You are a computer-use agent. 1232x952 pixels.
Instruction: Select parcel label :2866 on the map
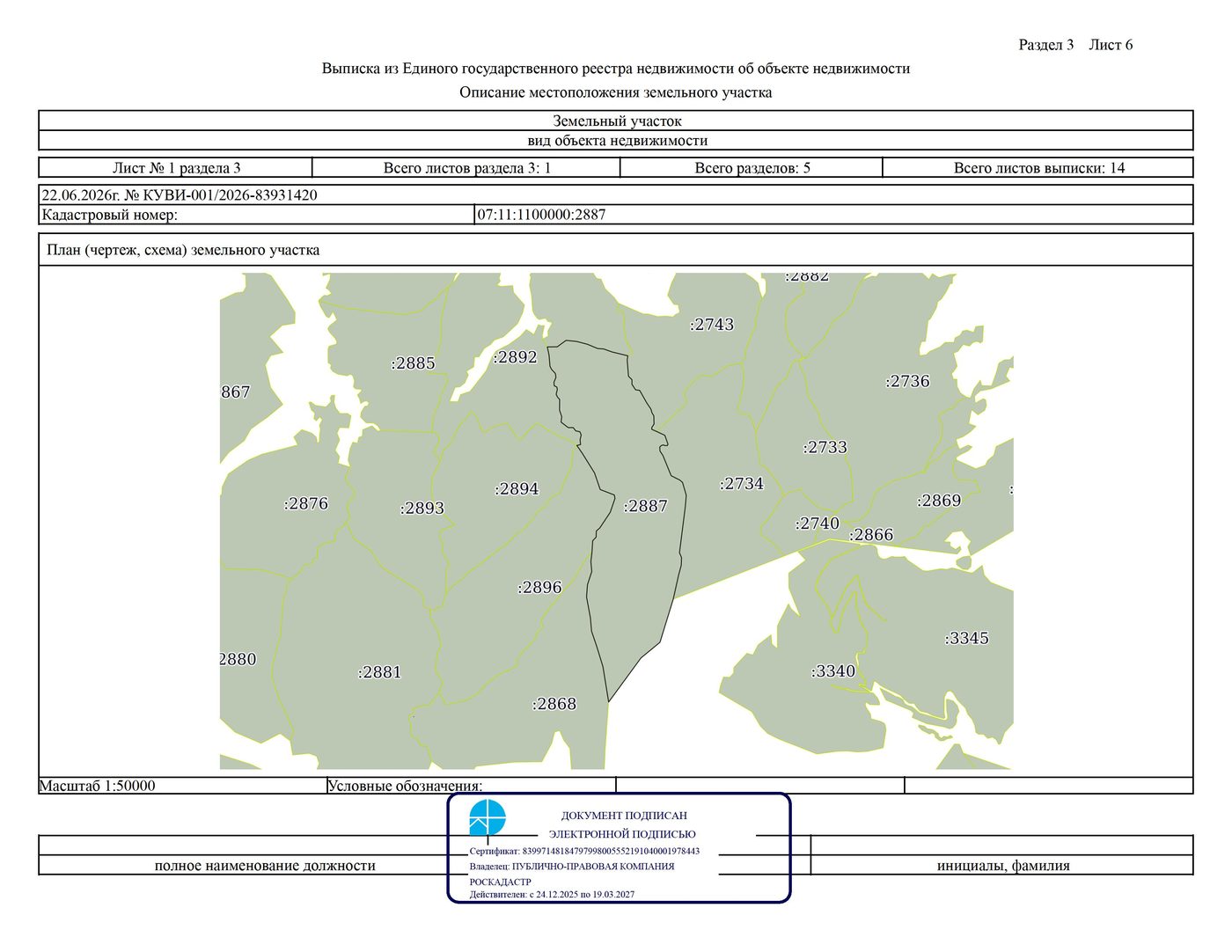pyautogui.click(x=871, y=535)
